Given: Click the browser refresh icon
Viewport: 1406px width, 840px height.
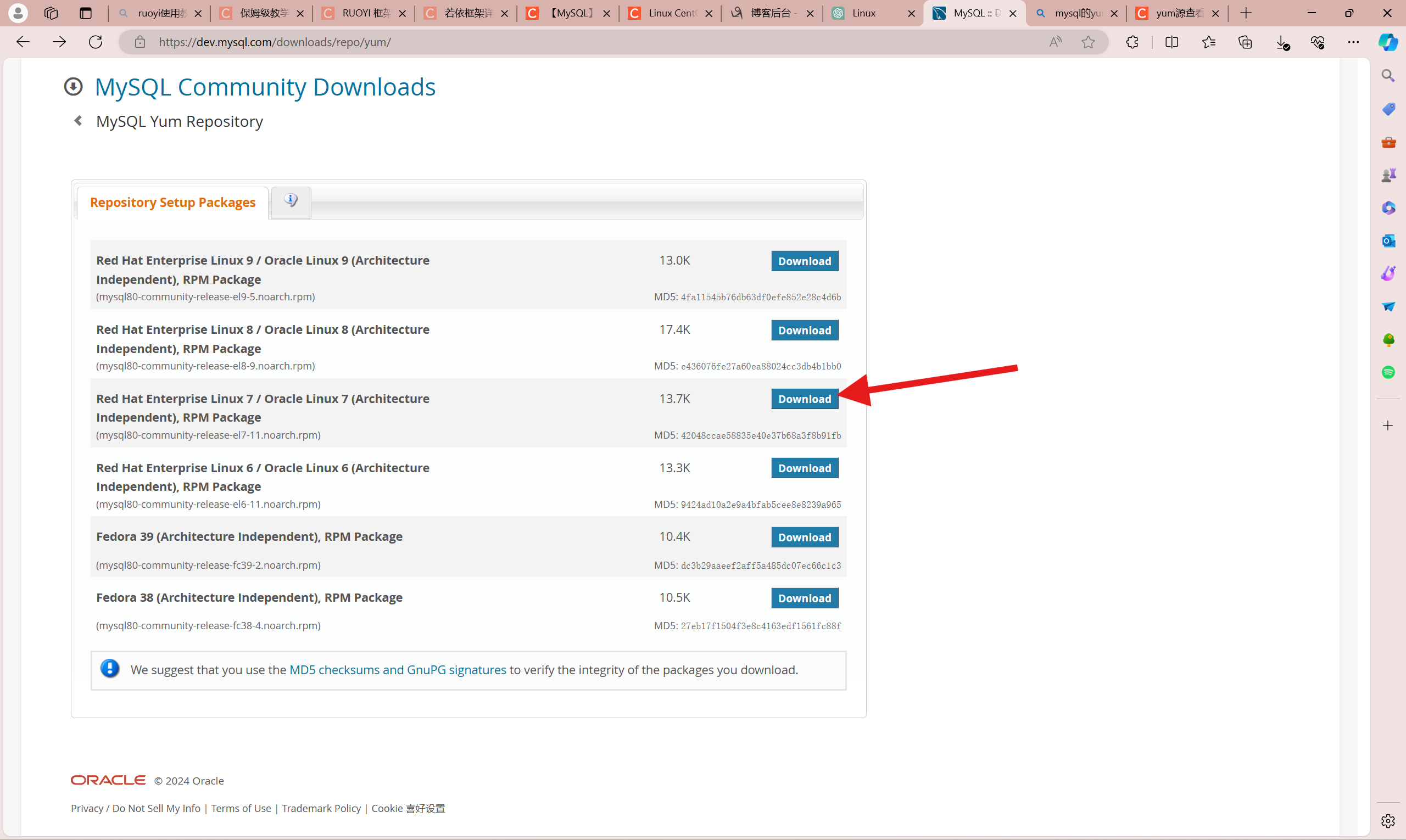Looking at the screenshot, I should pyautogui.click(x=95, y=42).
